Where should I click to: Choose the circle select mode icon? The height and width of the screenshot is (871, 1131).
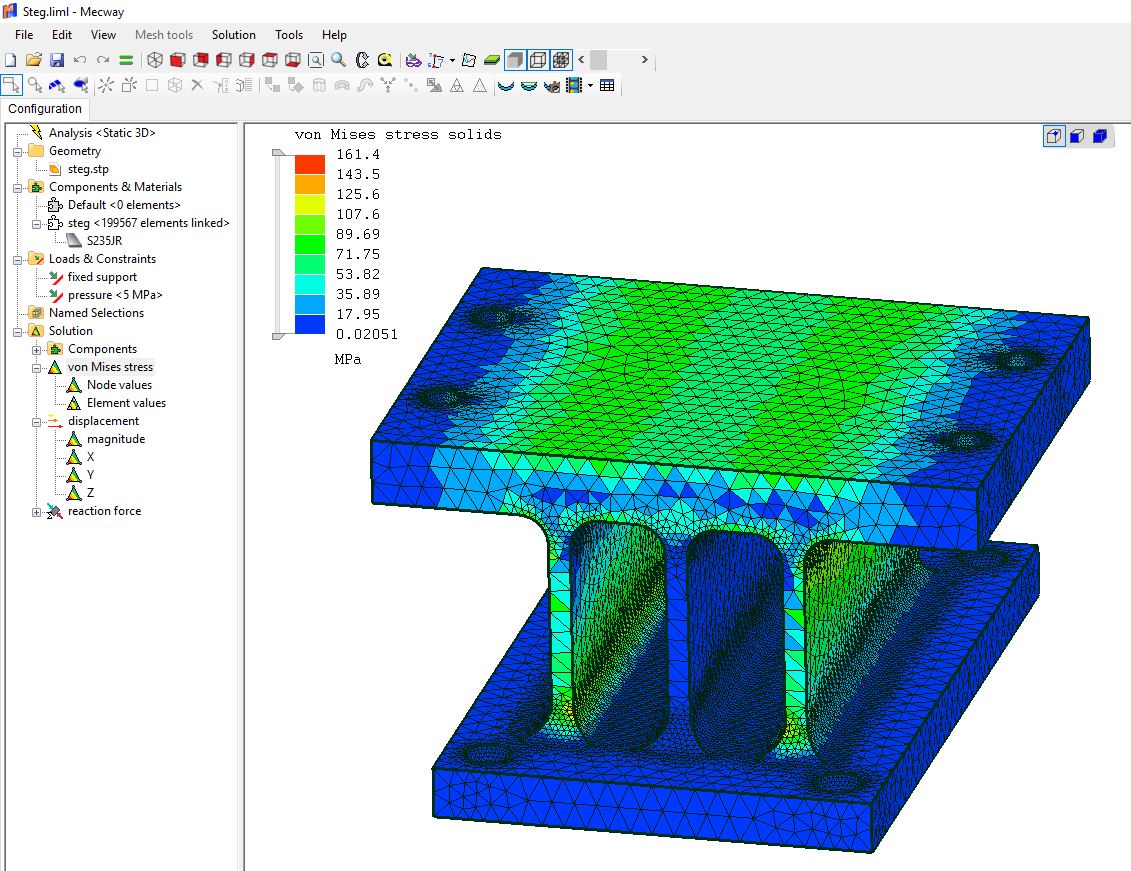click(35, 86)
